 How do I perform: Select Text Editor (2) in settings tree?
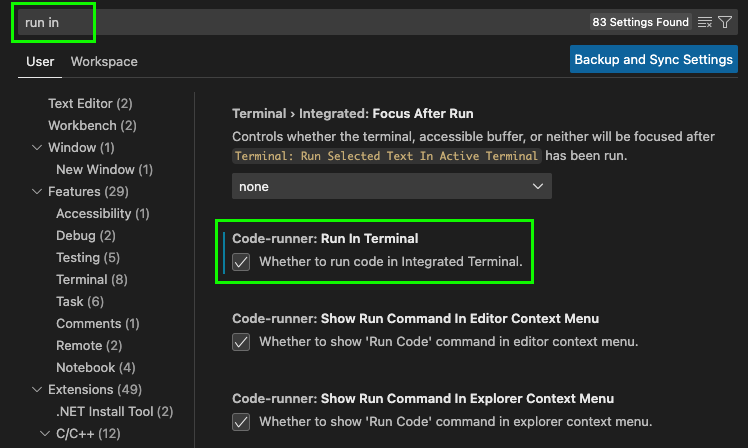90,104
